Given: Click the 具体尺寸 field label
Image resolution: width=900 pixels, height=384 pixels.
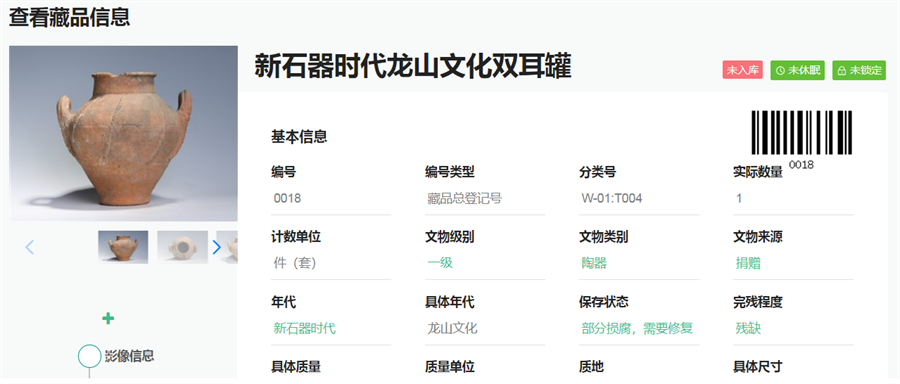Looking at the screenshot, I should click(x=758, y=366).
